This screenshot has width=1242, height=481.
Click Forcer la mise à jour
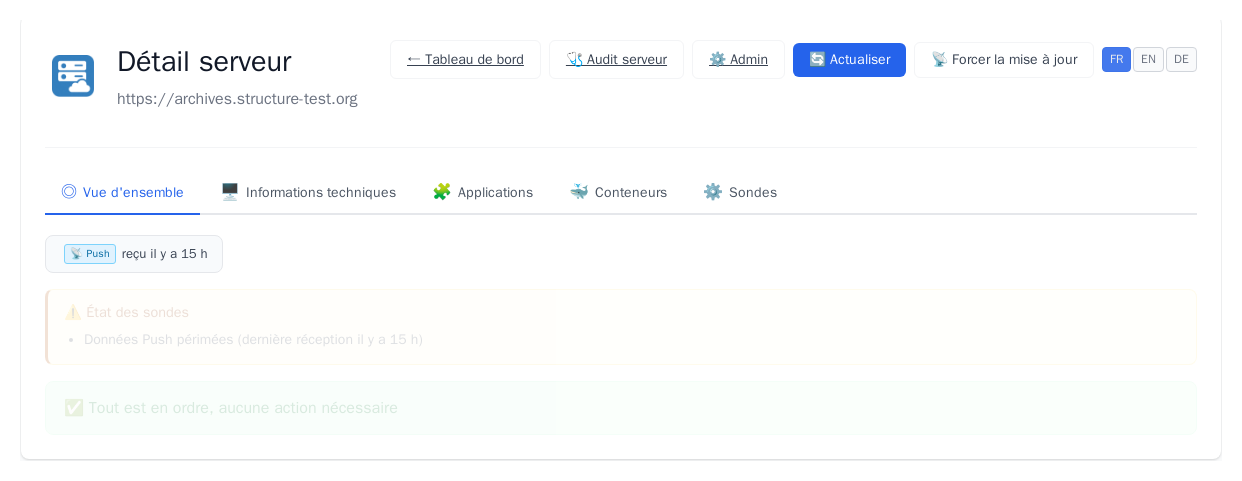(1004, 60)
